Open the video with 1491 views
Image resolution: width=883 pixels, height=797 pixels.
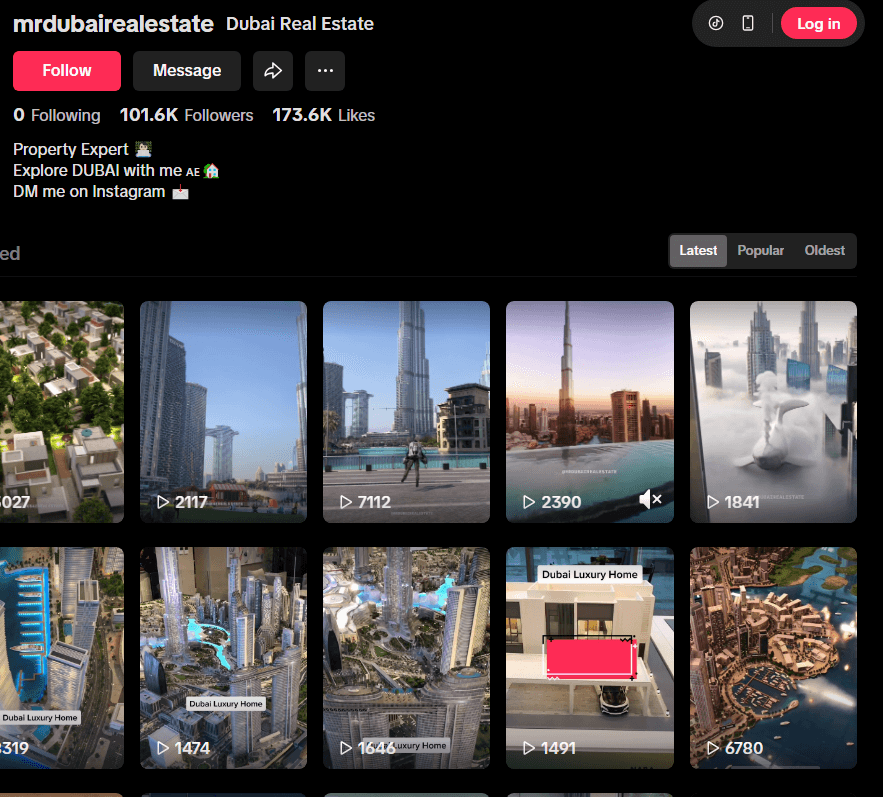point(590,658)
